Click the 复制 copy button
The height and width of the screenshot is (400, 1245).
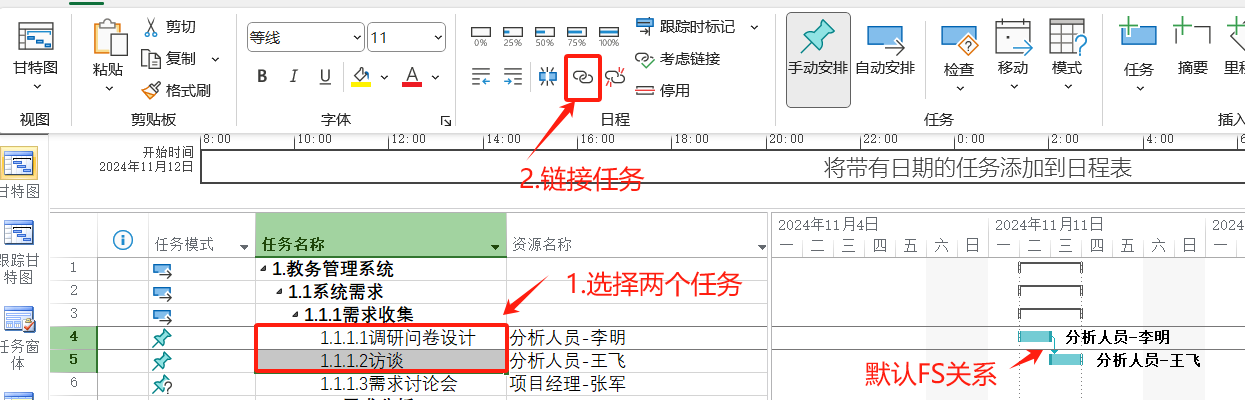click(168, 58)
